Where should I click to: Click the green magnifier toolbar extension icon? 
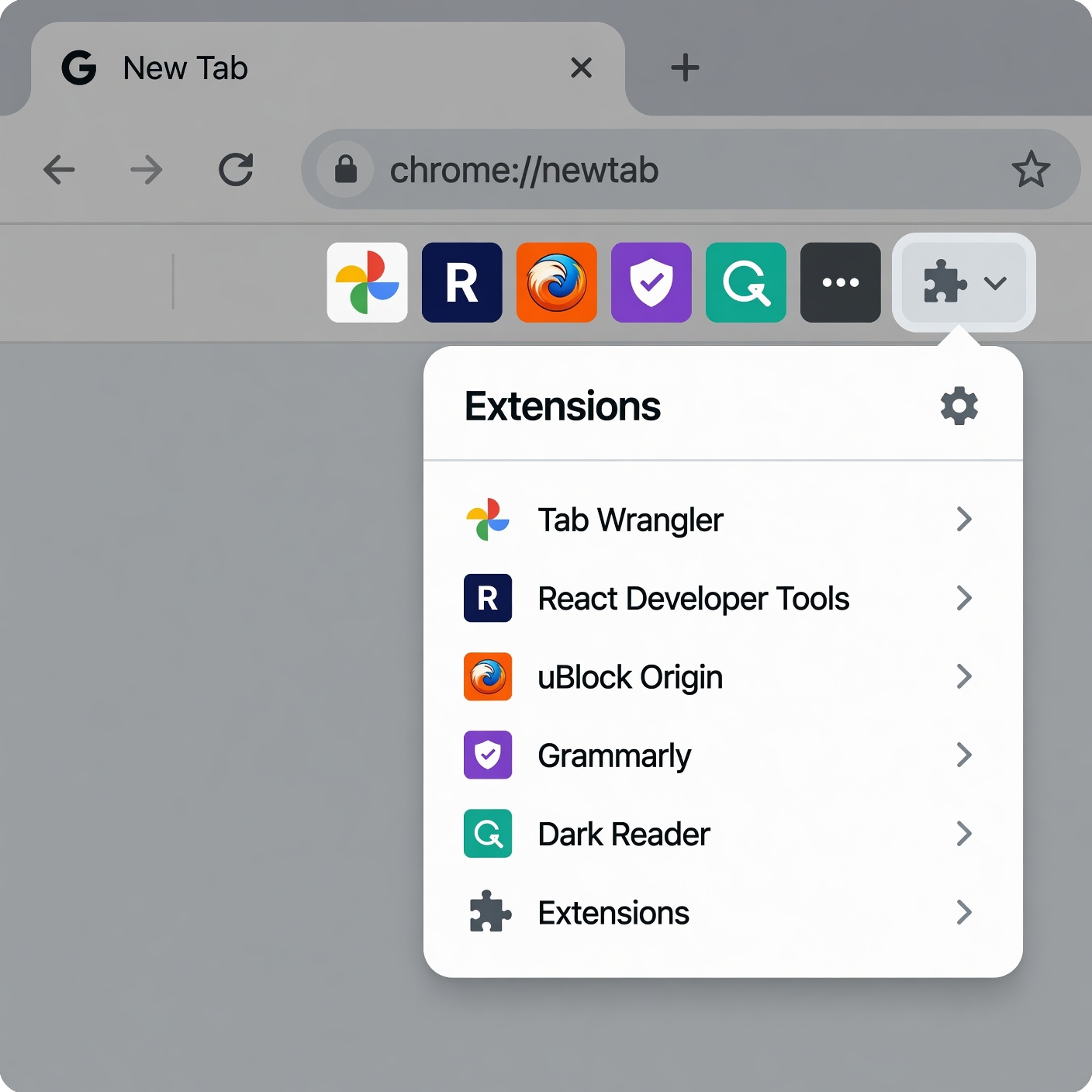(x=746, y=282)
